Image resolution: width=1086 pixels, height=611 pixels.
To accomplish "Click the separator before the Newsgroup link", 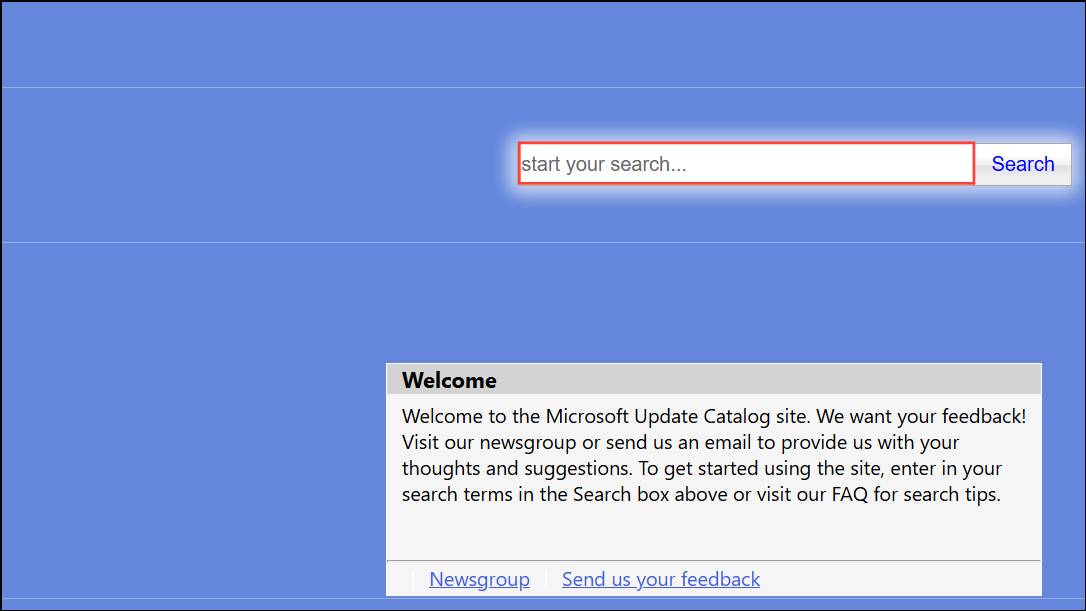I will (x=413, y=580).
